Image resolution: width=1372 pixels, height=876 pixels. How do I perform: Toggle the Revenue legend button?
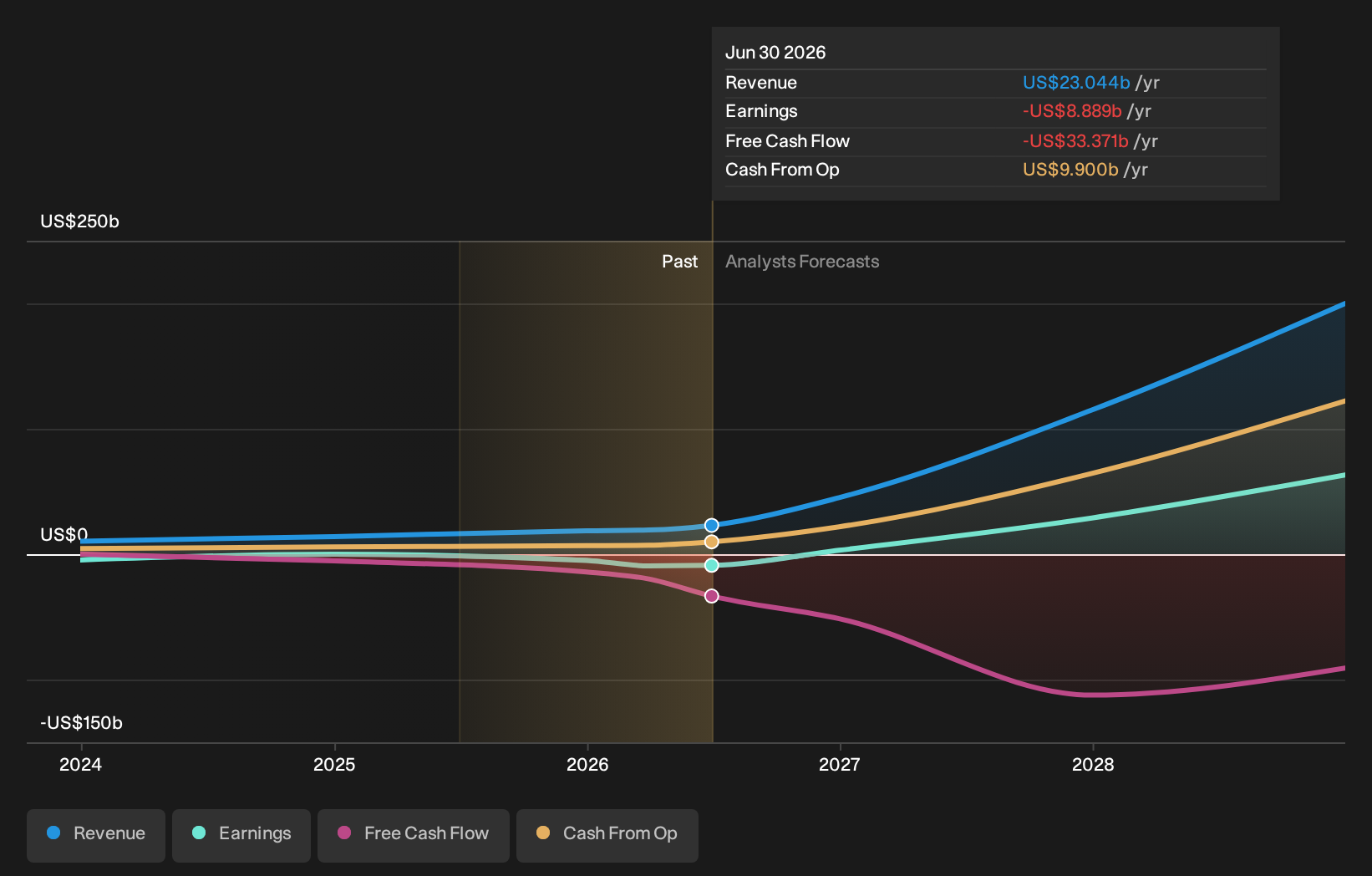tap(96, 835)
